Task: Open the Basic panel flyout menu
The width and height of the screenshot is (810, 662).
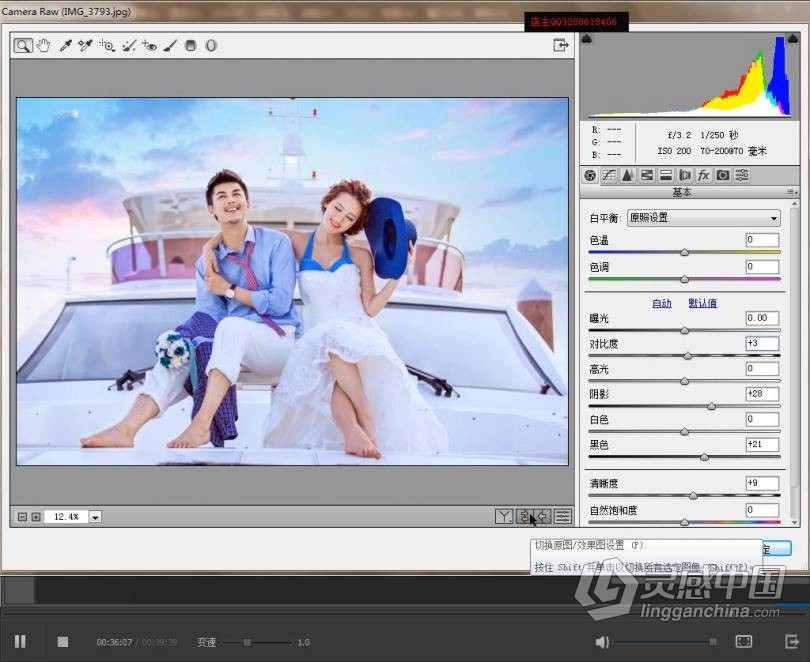Action: pos(792,192)
